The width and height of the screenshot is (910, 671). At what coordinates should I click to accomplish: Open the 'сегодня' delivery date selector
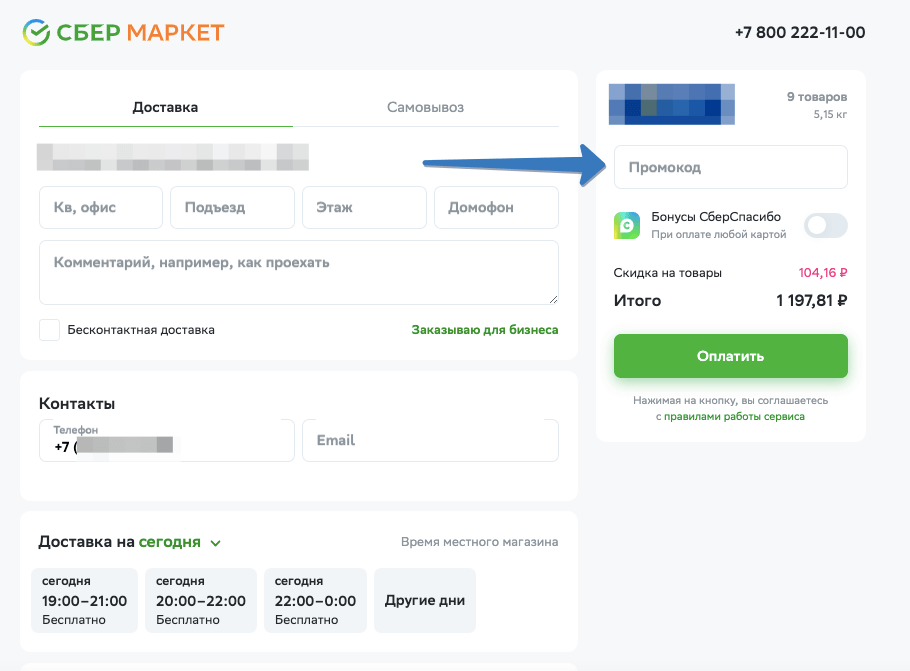tap(169, 542)
